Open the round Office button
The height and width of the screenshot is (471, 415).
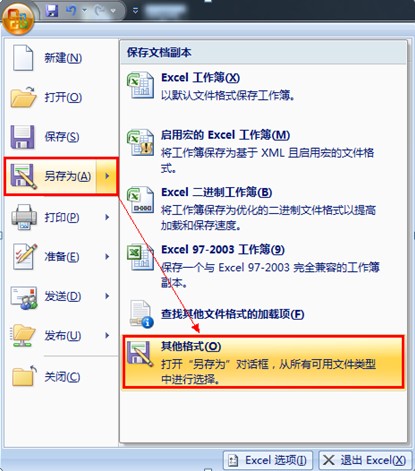point(18,18)
